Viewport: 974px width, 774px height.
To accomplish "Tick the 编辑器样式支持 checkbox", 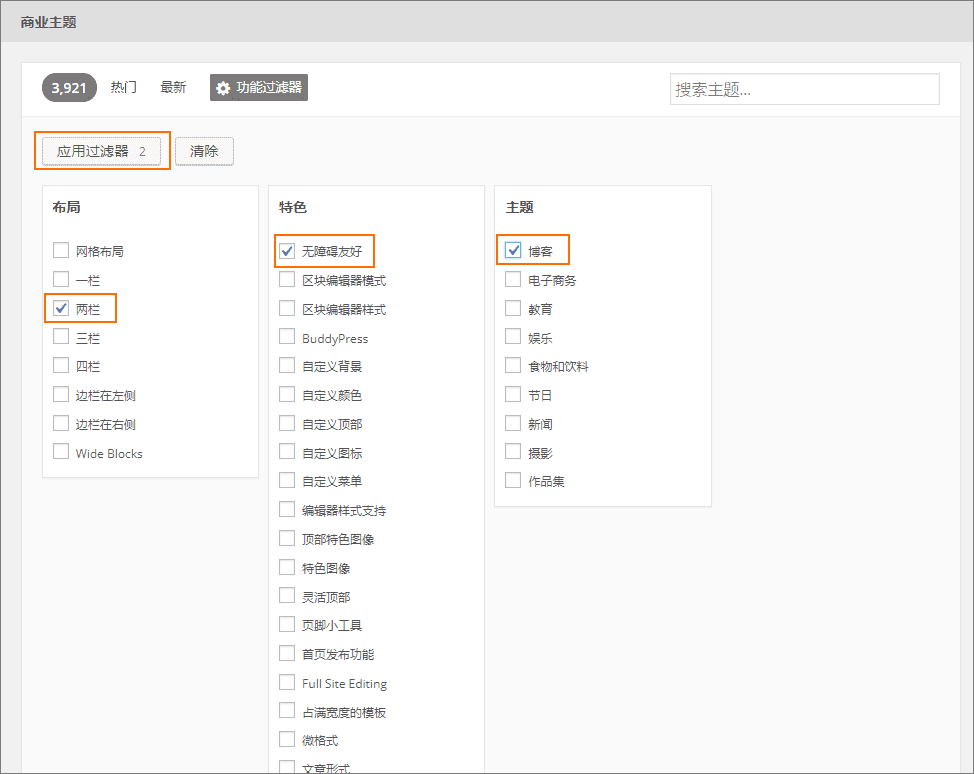I will tap(287, 509).
